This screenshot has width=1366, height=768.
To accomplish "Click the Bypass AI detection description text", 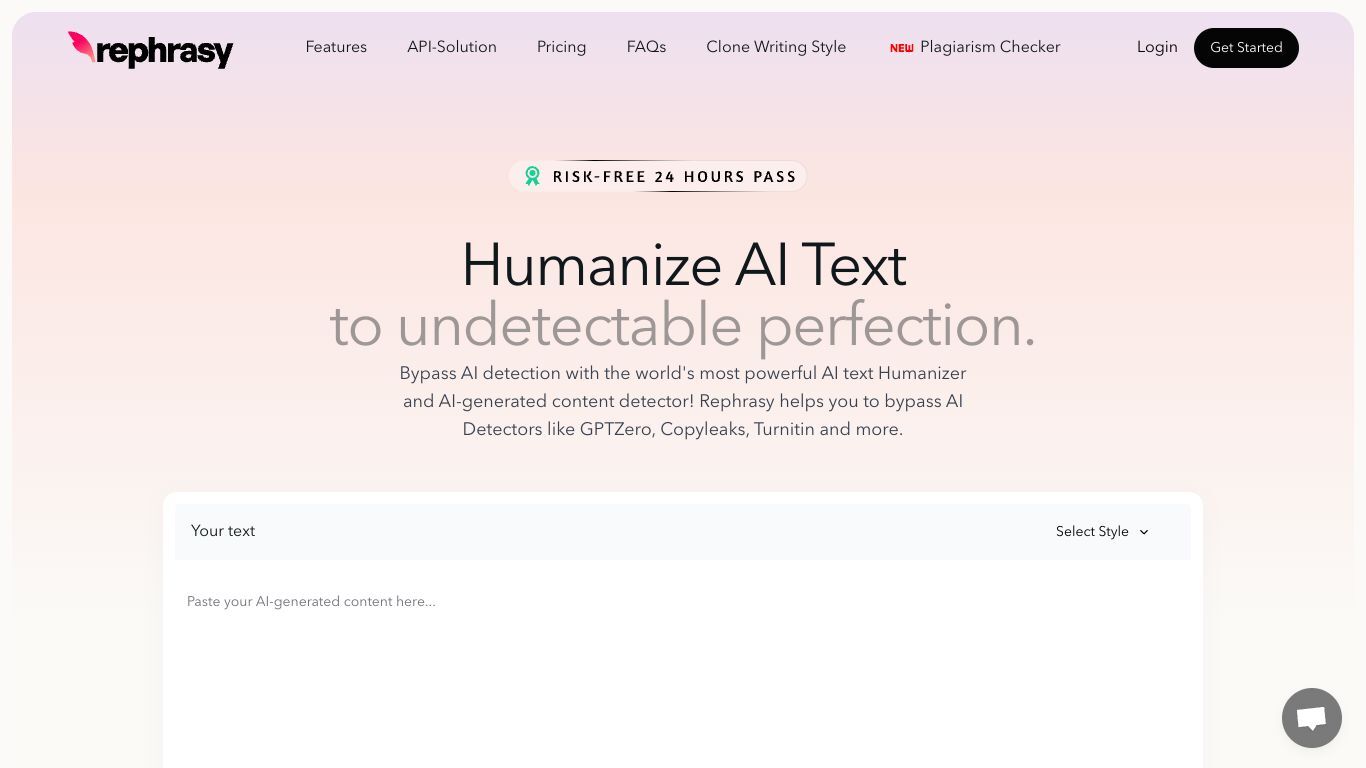I will click(x=683, y=401).
